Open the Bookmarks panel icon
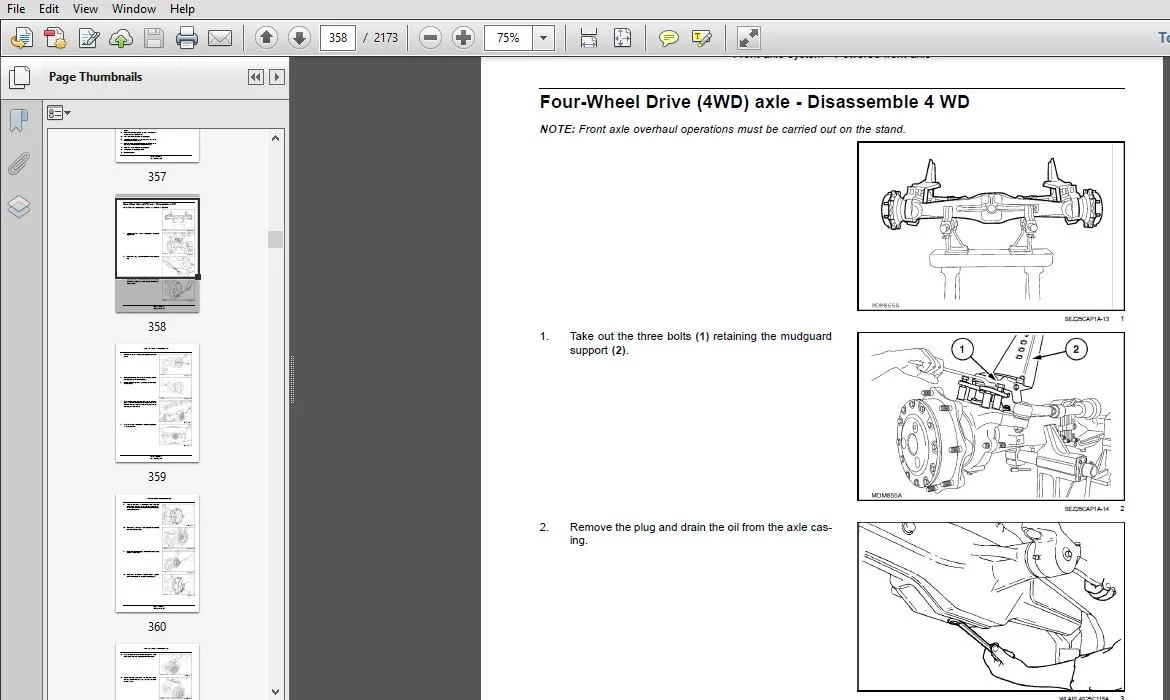 click(19, 119)
